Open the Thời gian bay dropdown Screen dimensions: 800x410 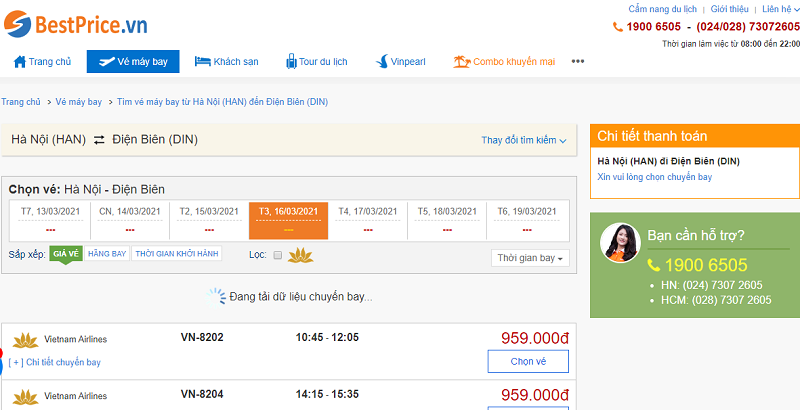(530, 258)
